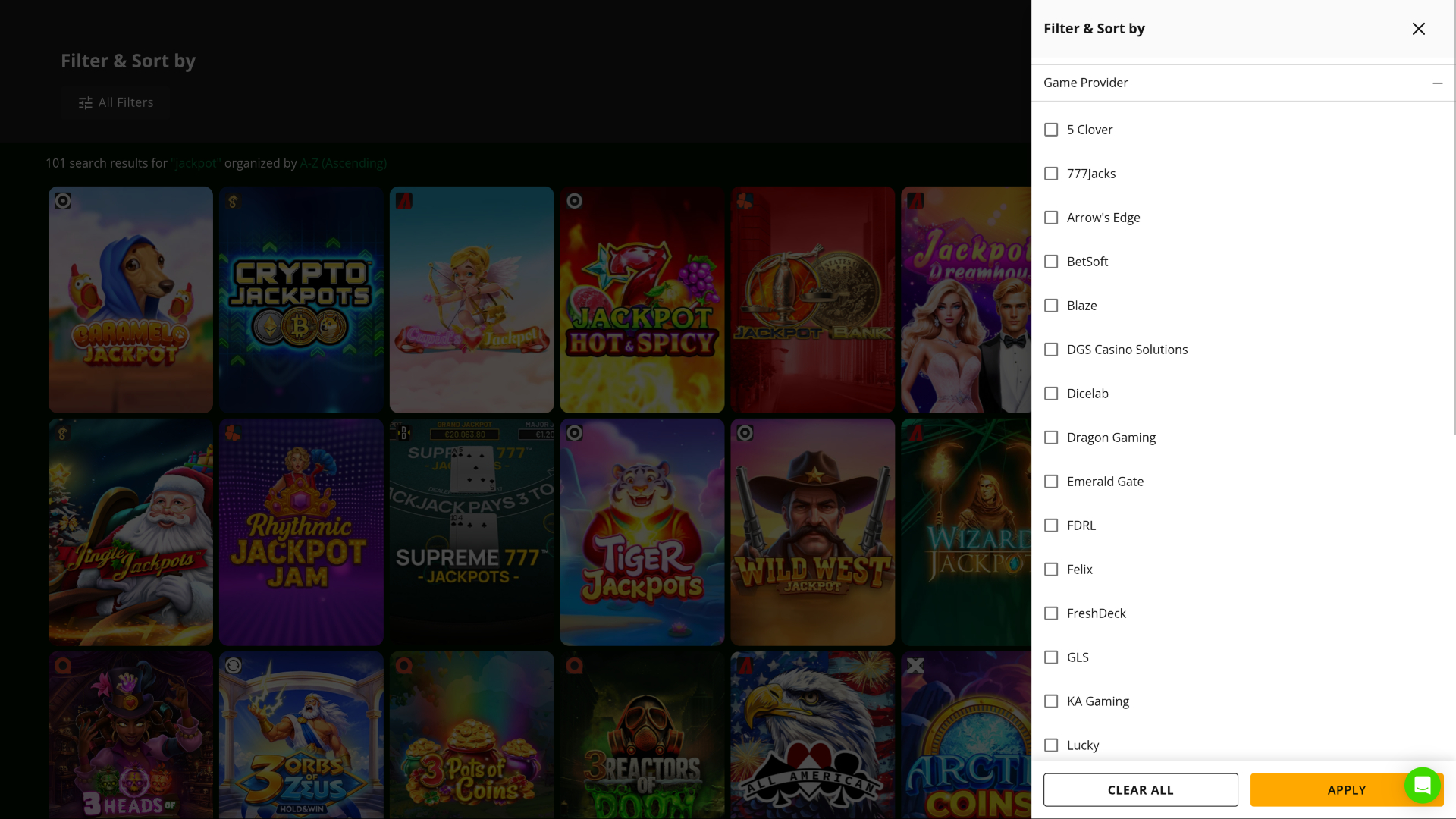Open the live chat bubble icon
The width and height of the screenshot is (1456, 819).
tap(1422, 785)
